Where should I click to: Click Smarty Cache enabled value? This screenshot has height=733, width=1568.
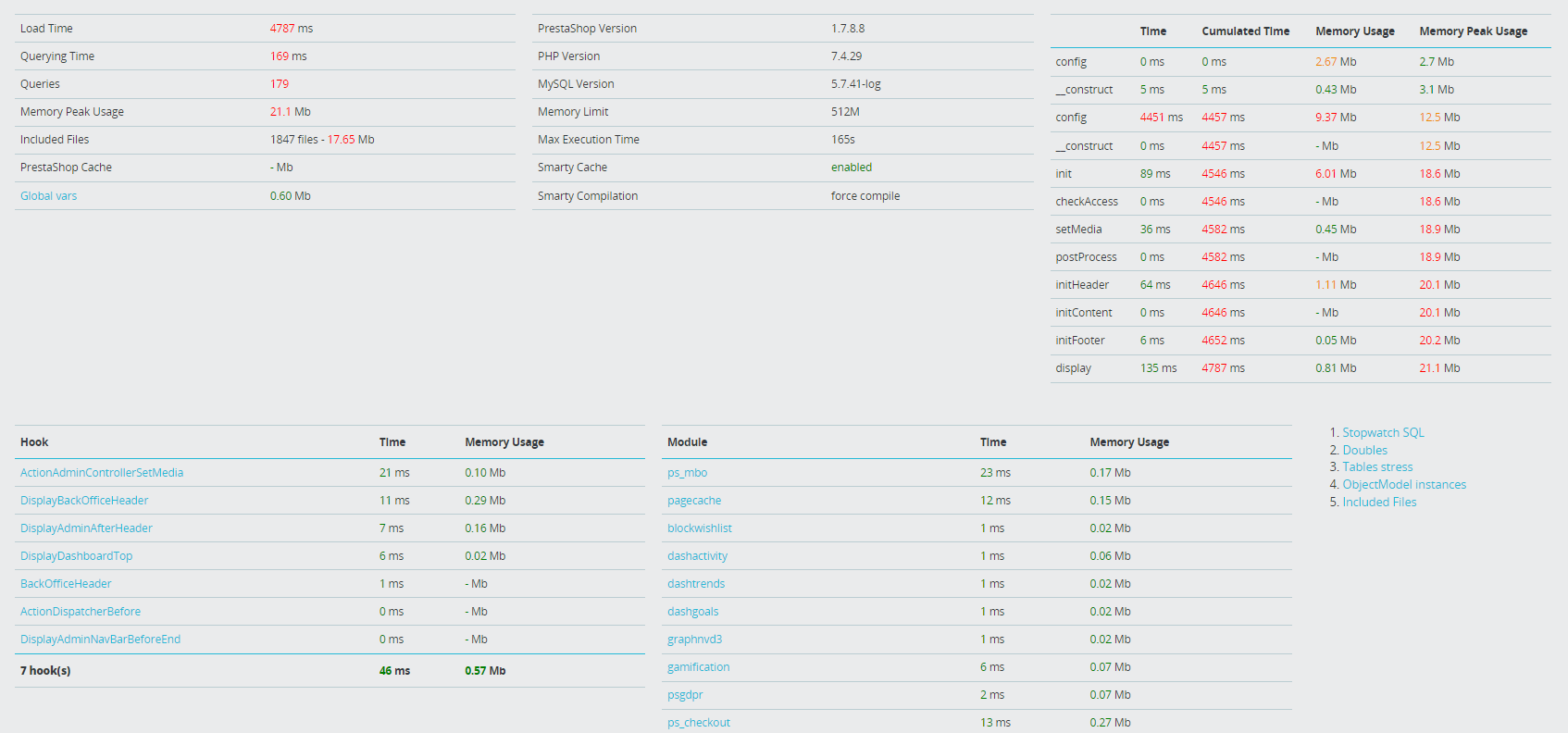(x=852, y=168)
